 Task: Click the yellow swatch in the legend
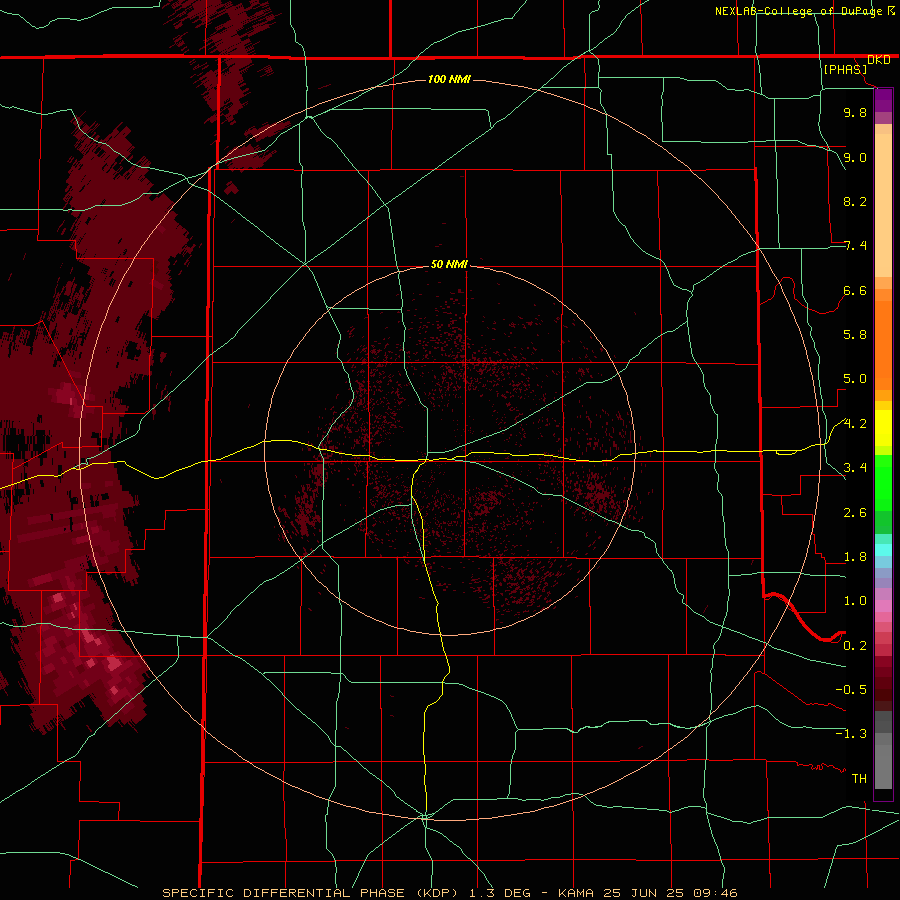tap(883, 428)
